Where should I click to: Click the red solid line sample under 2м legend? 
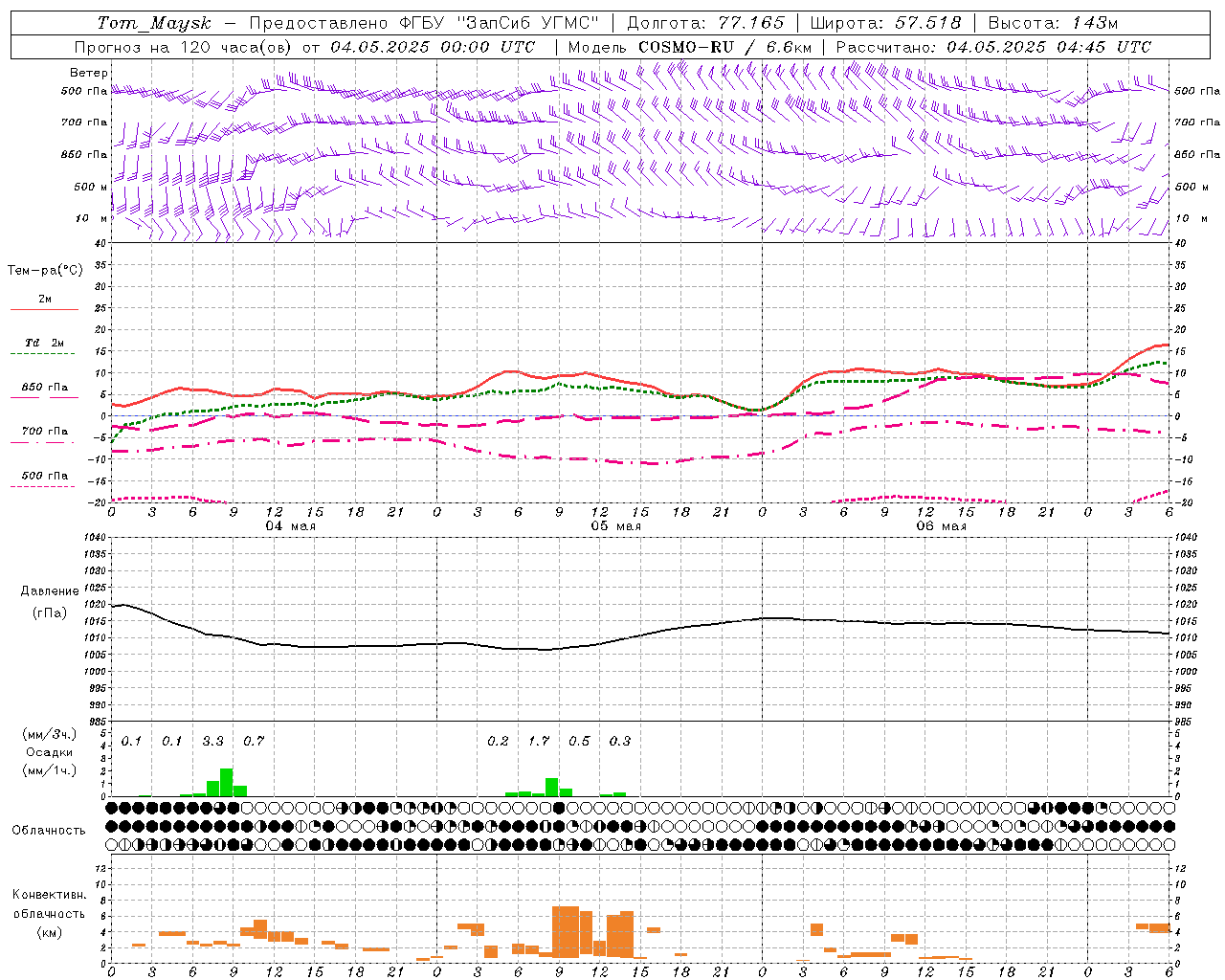[45, 310]
